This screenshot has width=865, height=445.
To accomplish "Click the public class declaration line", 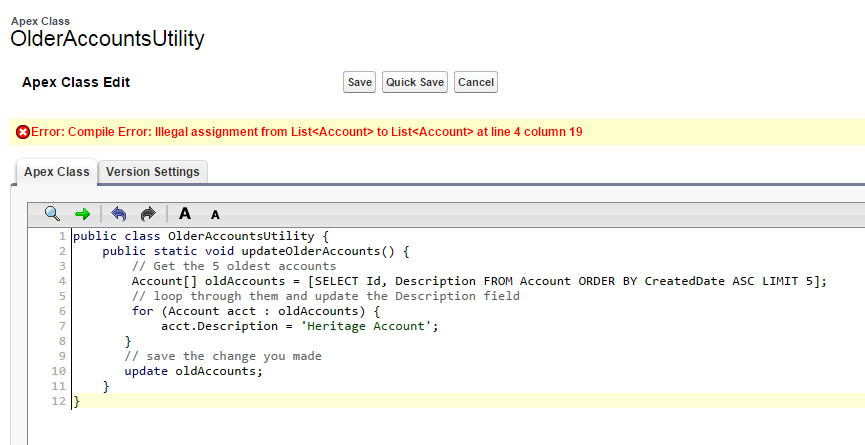I will click(x=200, y=236).
